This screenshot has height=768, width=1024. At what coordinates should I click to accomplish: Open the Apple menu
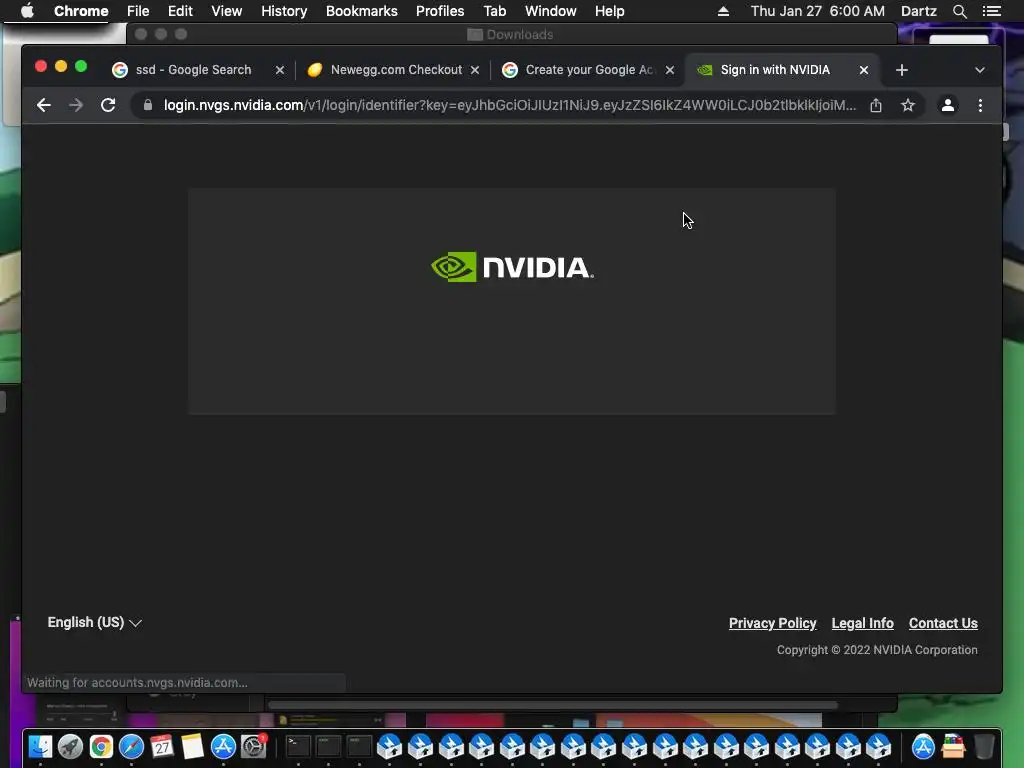(27, 11)
